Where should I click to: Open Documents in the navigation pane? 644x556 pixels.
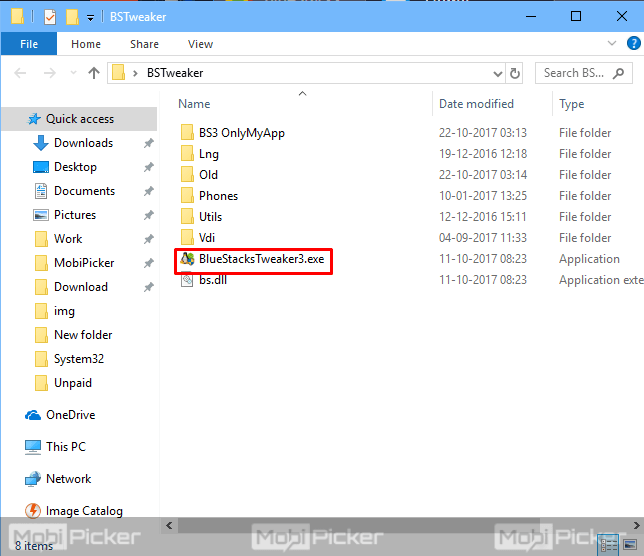[84, 191]
